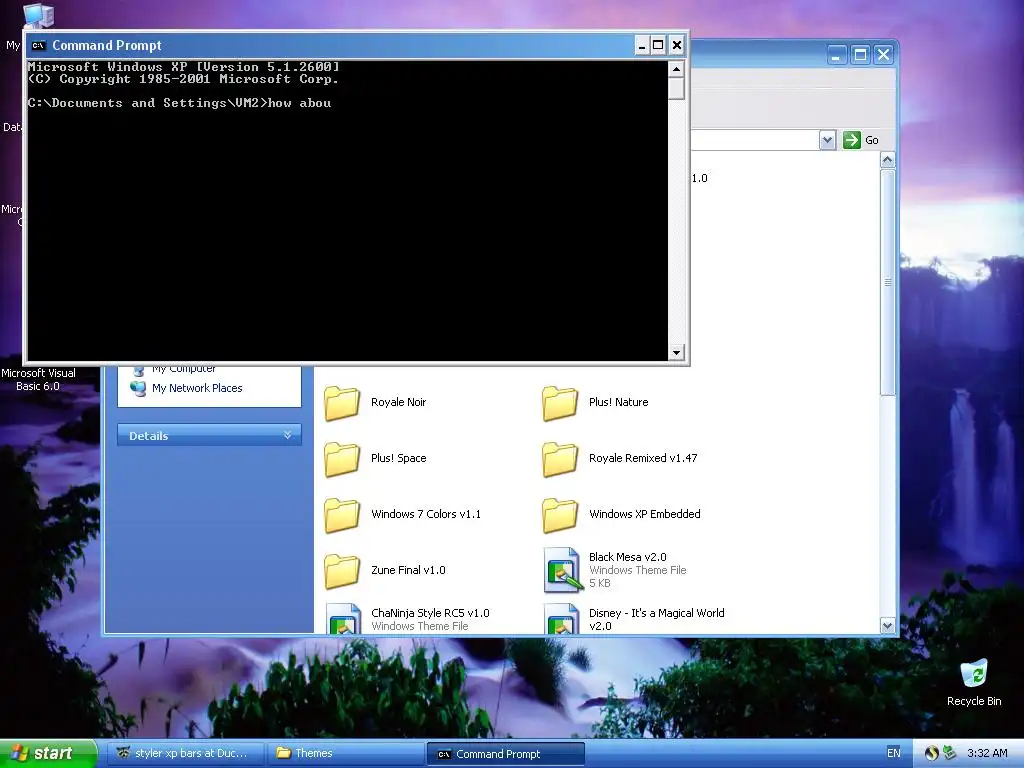The height and width of the screenshot is (768, 1024).
Task: Minimize the Command Prompt window
Action: tap(642, 45)
